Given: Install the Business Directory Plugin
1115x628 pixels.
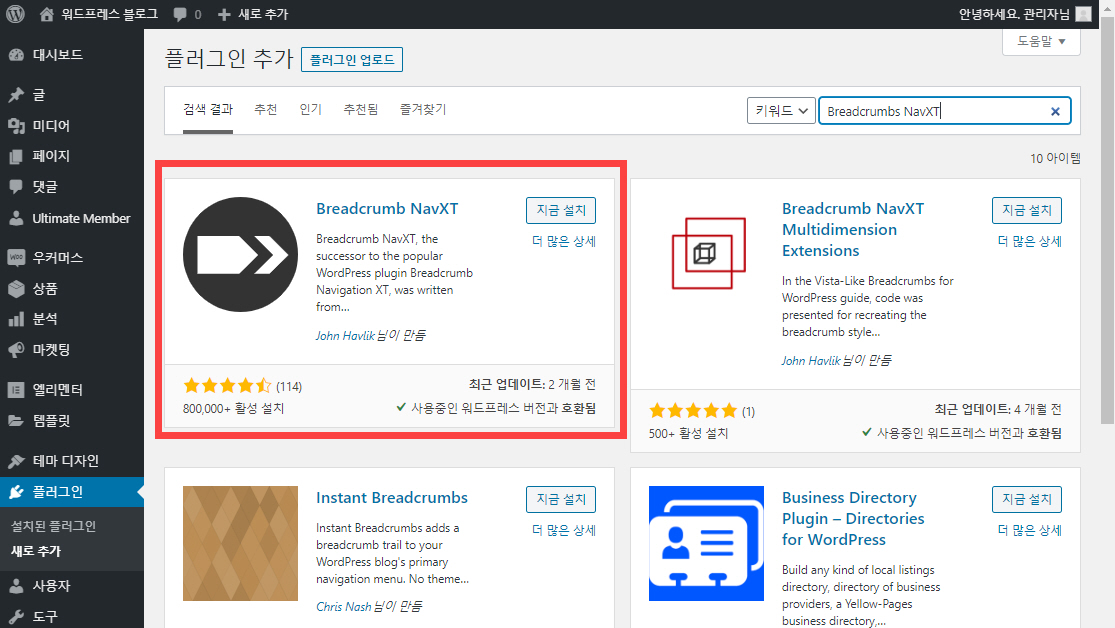Looking at the screenshot, I should tap(1027, 499).
